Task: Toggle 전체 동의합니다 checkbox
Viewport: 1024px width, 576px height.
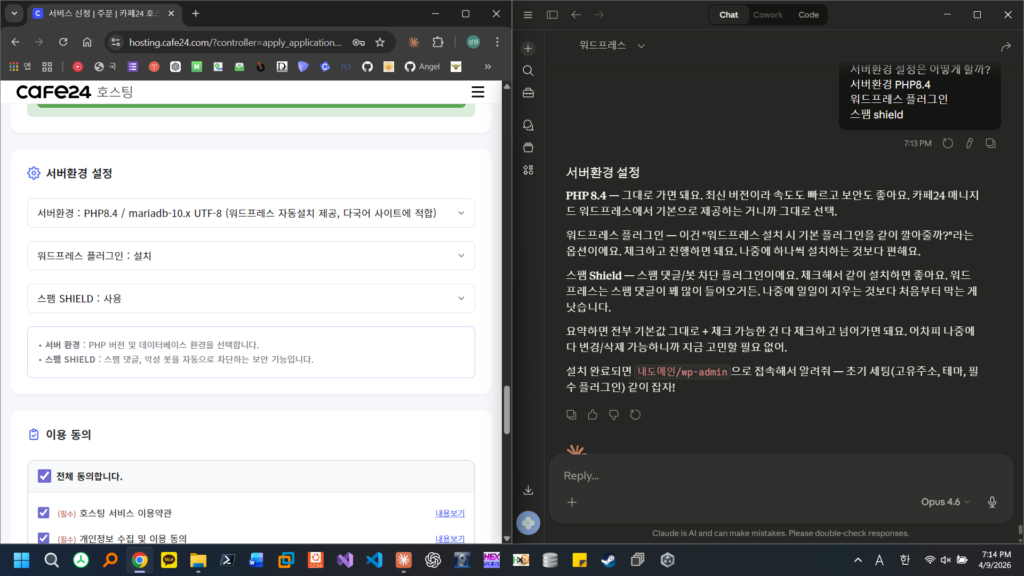Action: pos(44,476)
